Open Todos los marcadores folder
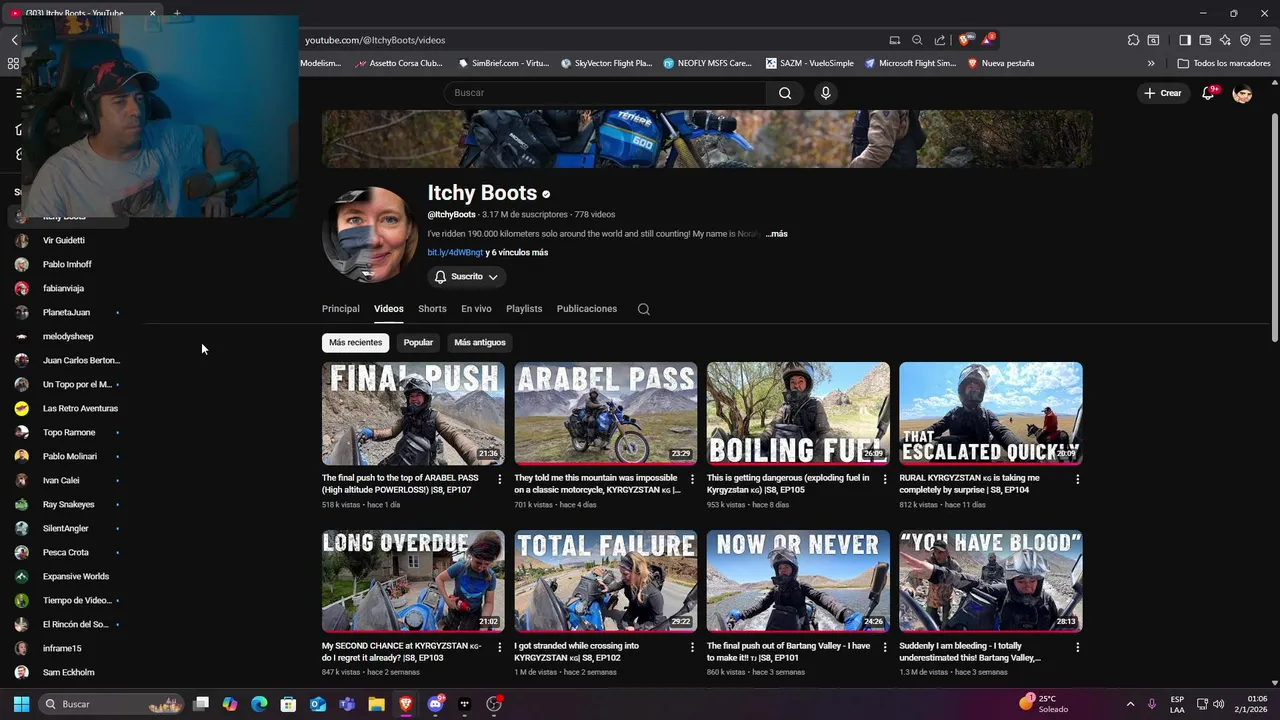Screen dimensions: 1280x720 (1224, 63)
